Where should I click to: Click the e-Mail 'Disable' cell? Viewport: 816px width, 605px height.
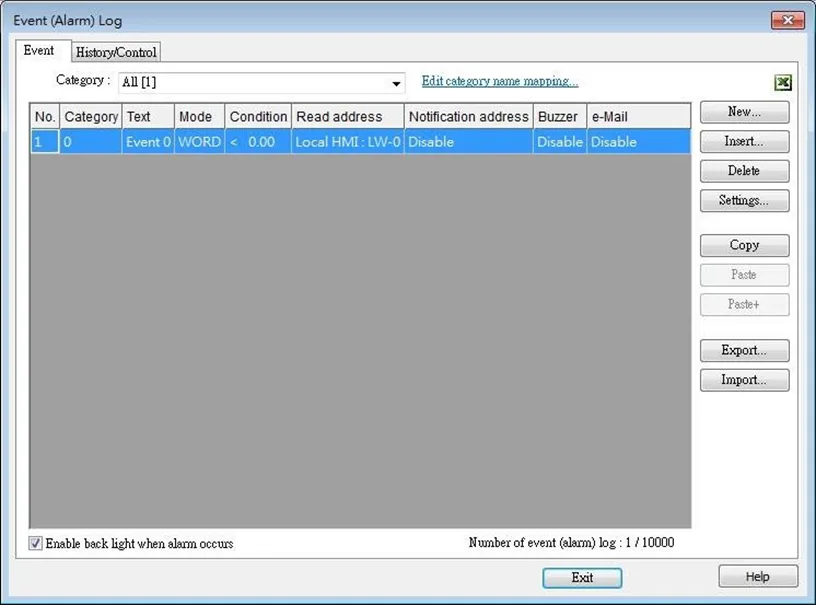tap(639, 142)
